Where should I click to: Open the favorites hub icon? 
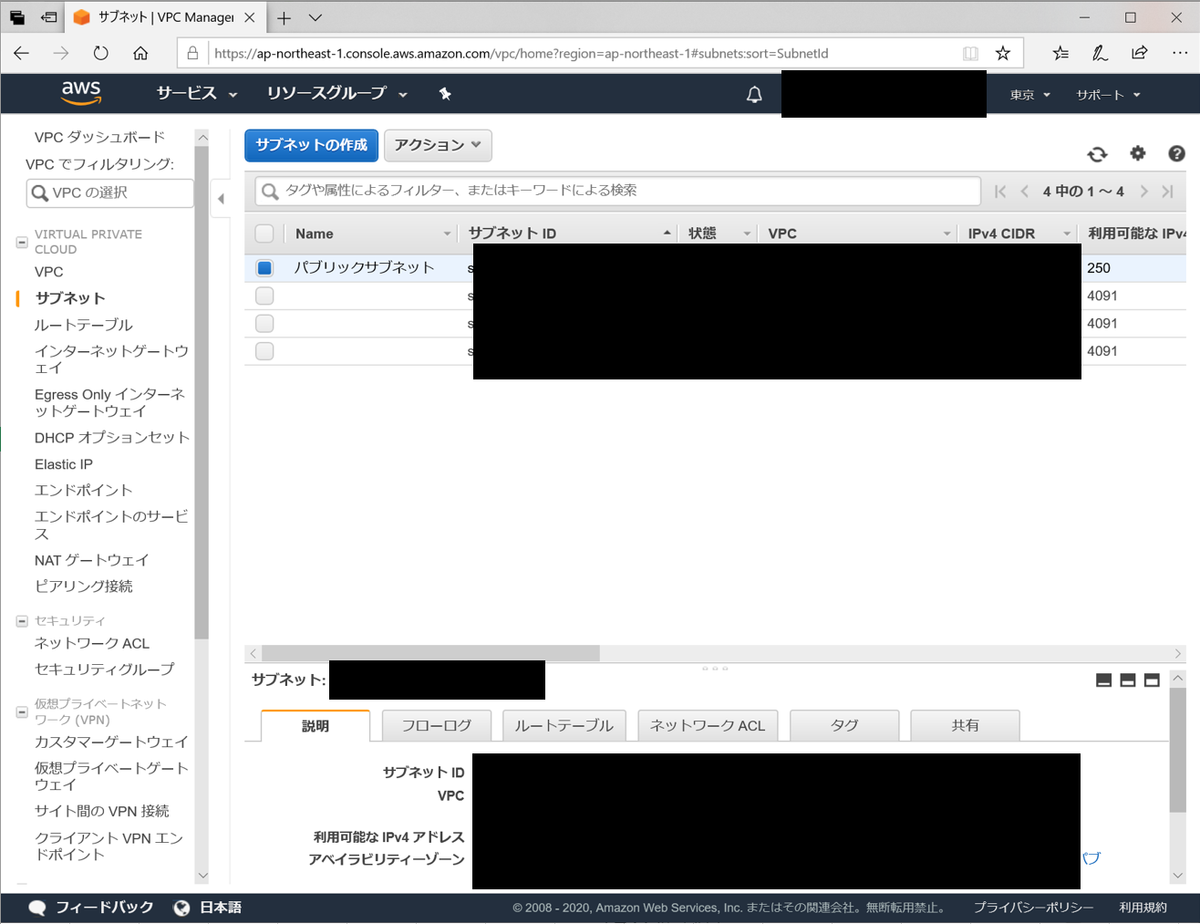[1061, 53]
